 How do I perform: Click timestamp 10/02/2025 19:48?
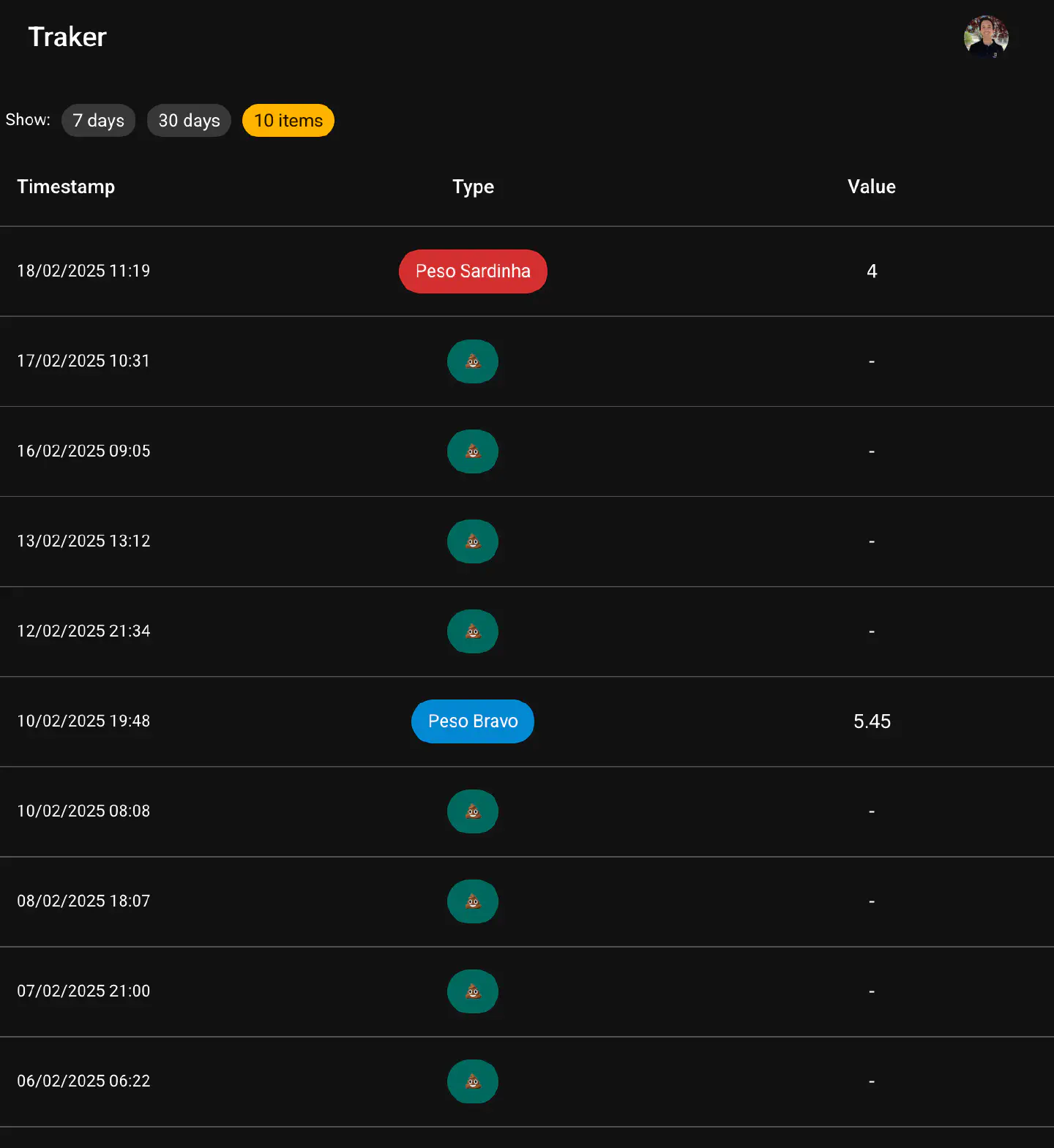(x=83, y=721)
